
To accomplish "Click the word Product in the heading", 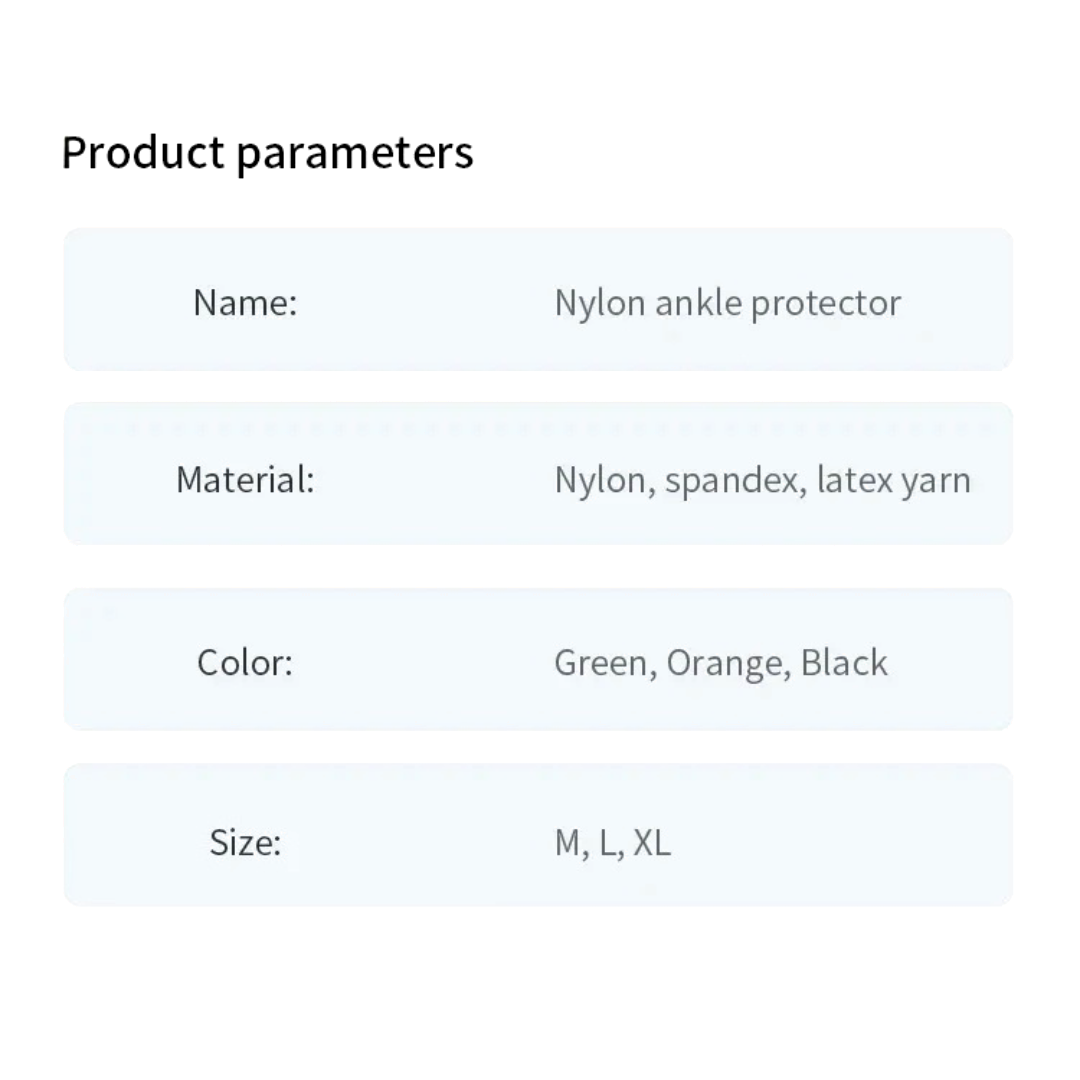I will coord(143,152).
